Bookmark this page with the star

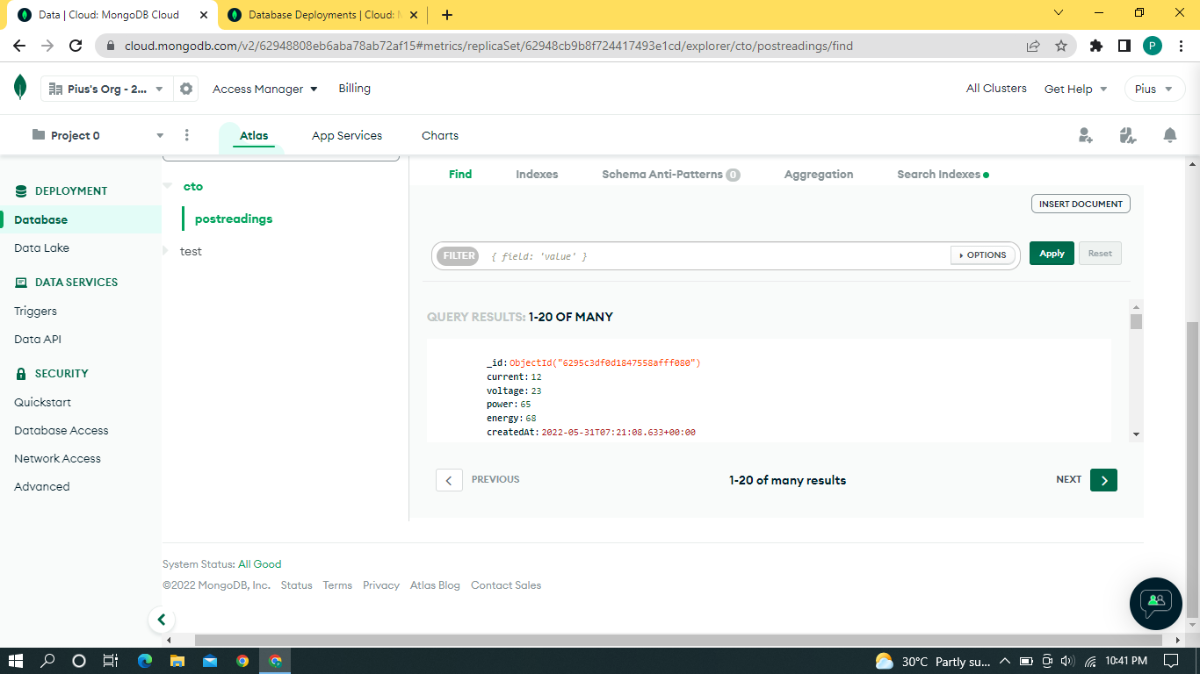(x=1061, y=46)
